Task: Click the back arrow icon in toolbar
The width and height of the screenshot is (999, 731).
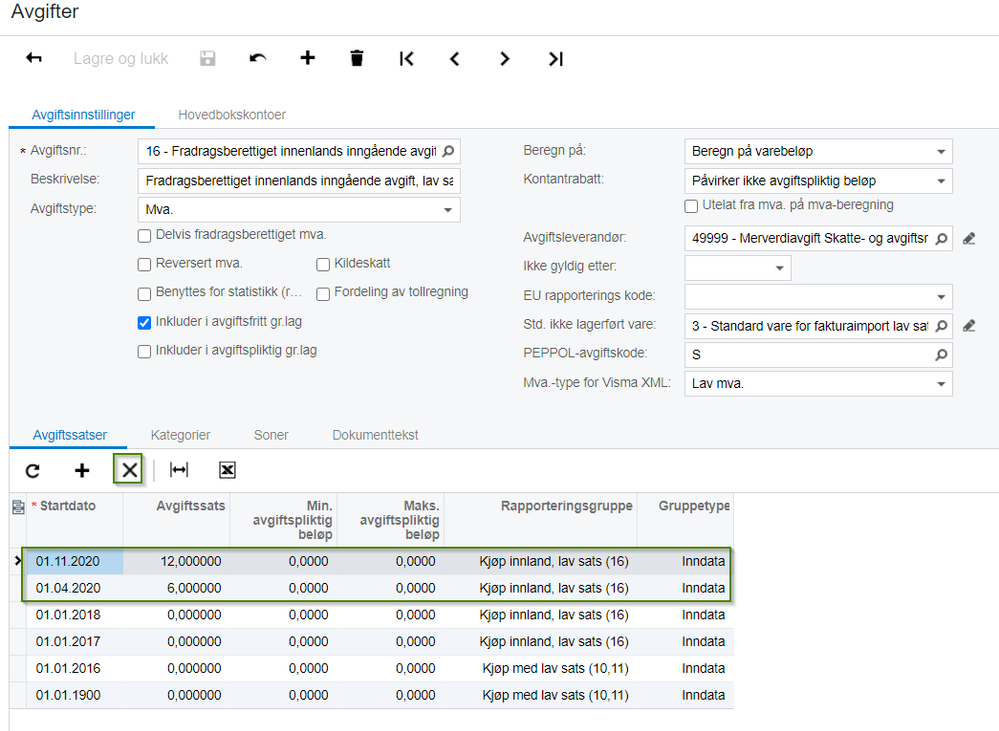Action: coord(34,59)
